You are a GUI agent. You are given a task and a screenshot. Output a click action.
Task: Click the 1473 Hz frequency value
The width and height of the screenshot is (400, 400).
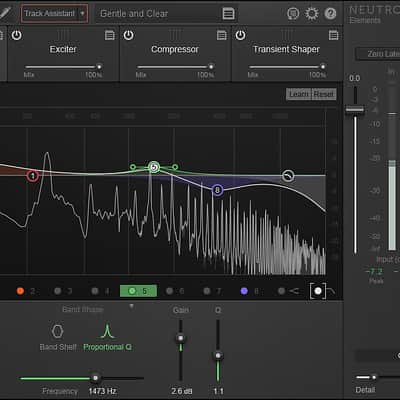pos(103,391)
